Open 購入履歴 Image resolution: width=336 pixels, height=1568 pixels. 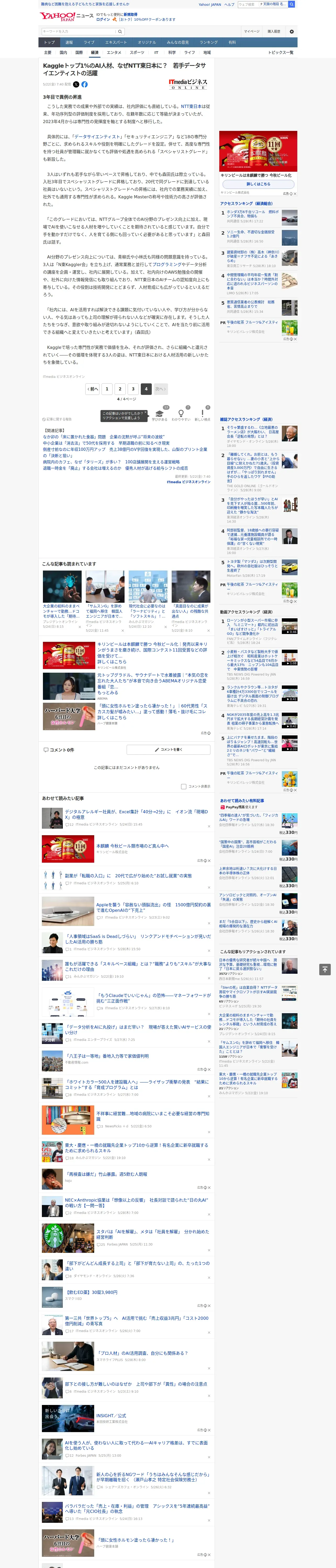click(274, 32)
